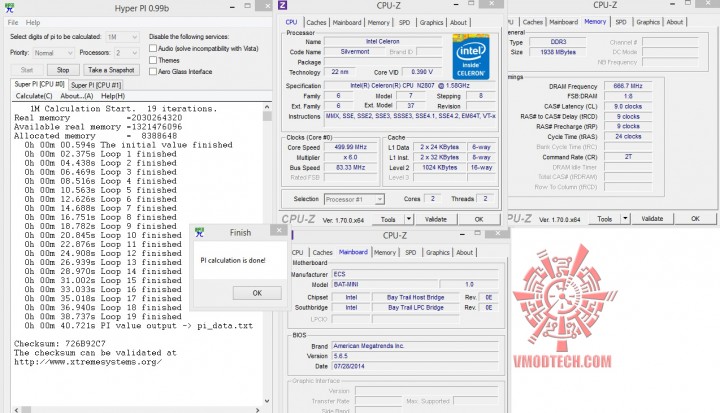Expand Tools arrow in Memory tab window

625,219
